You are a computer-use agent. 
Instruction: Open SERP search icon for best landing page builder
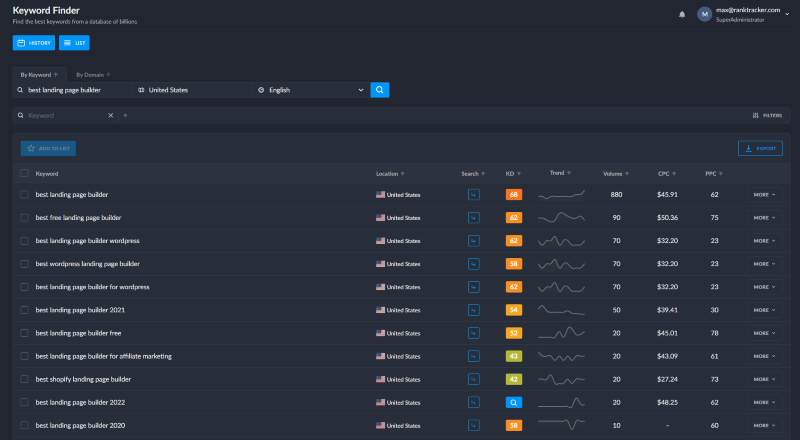[473, 194]
